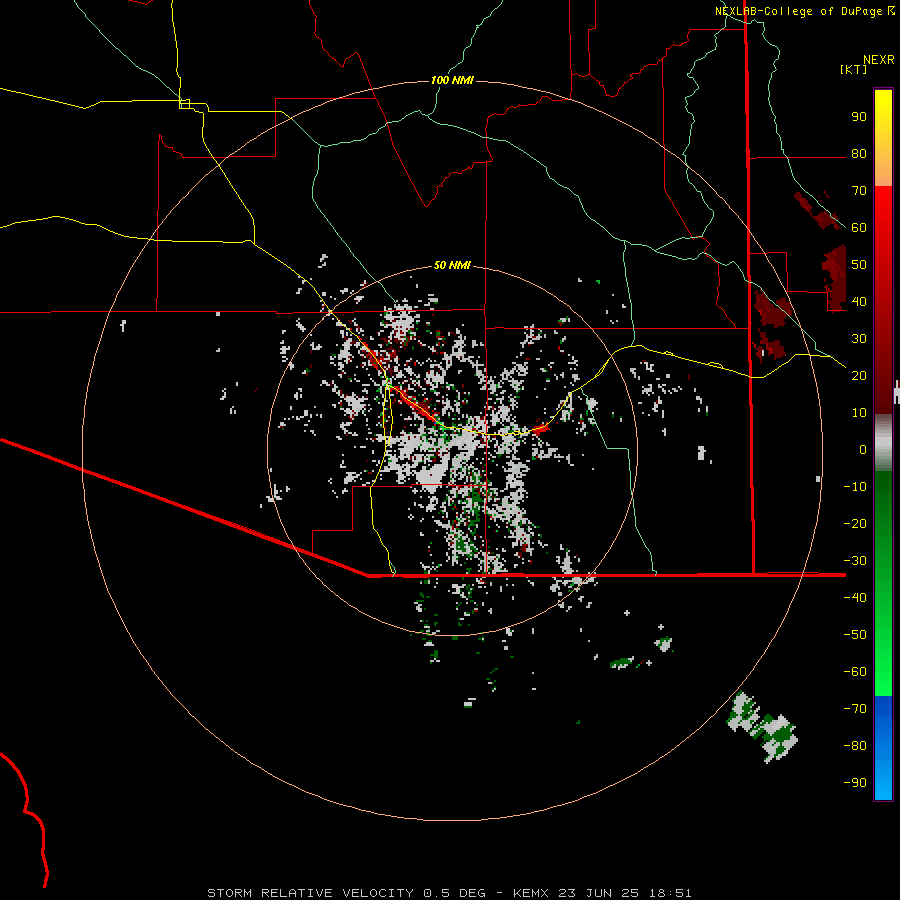Image resolution: width=900 pixels, height=900 pixels.
Task: Click the 50 NMI range ring label
Action: [452, 265]
